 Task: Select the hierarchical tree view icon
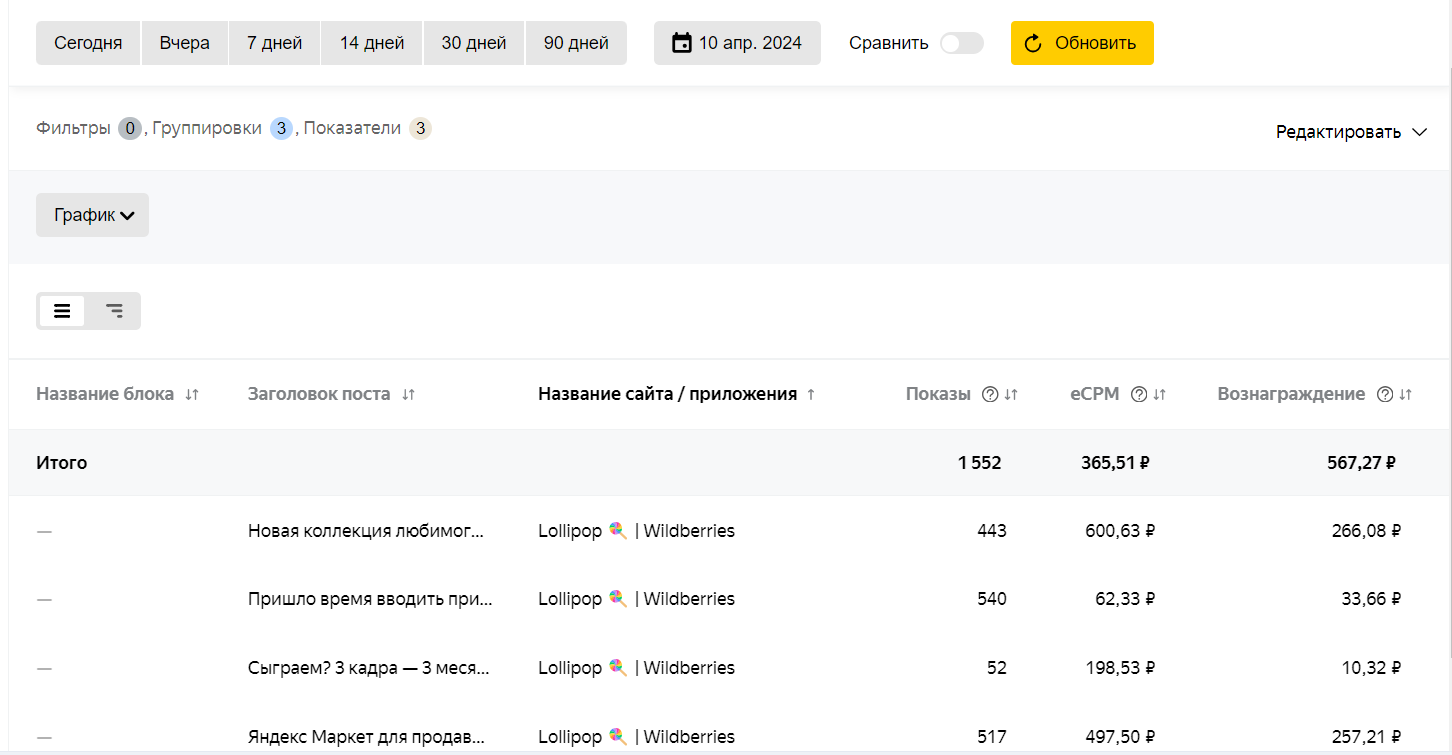click(115, 311)
